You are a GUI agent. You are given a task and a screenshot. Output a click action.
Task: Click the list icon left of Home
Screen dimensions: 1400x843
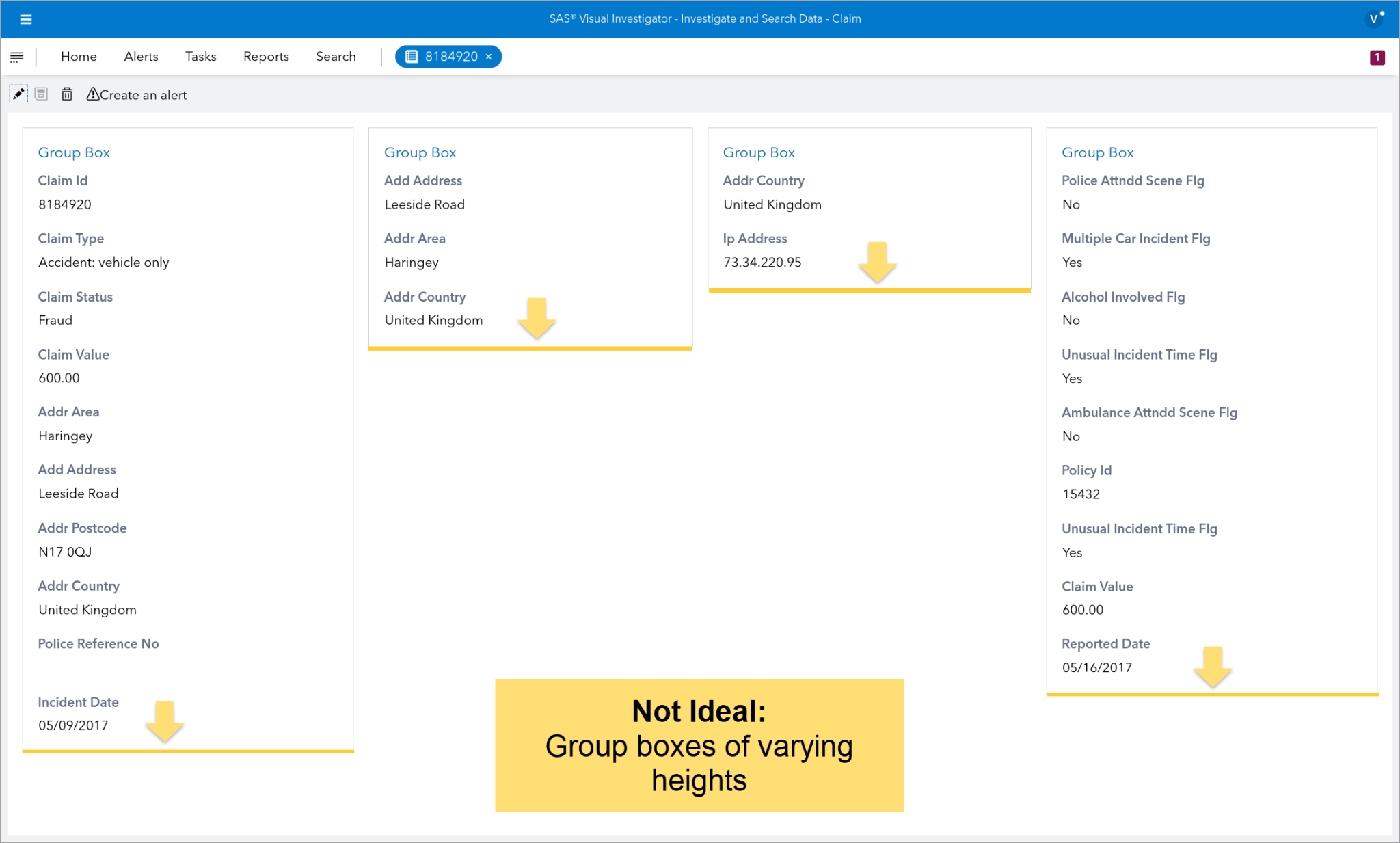click(x=16, y=56)
